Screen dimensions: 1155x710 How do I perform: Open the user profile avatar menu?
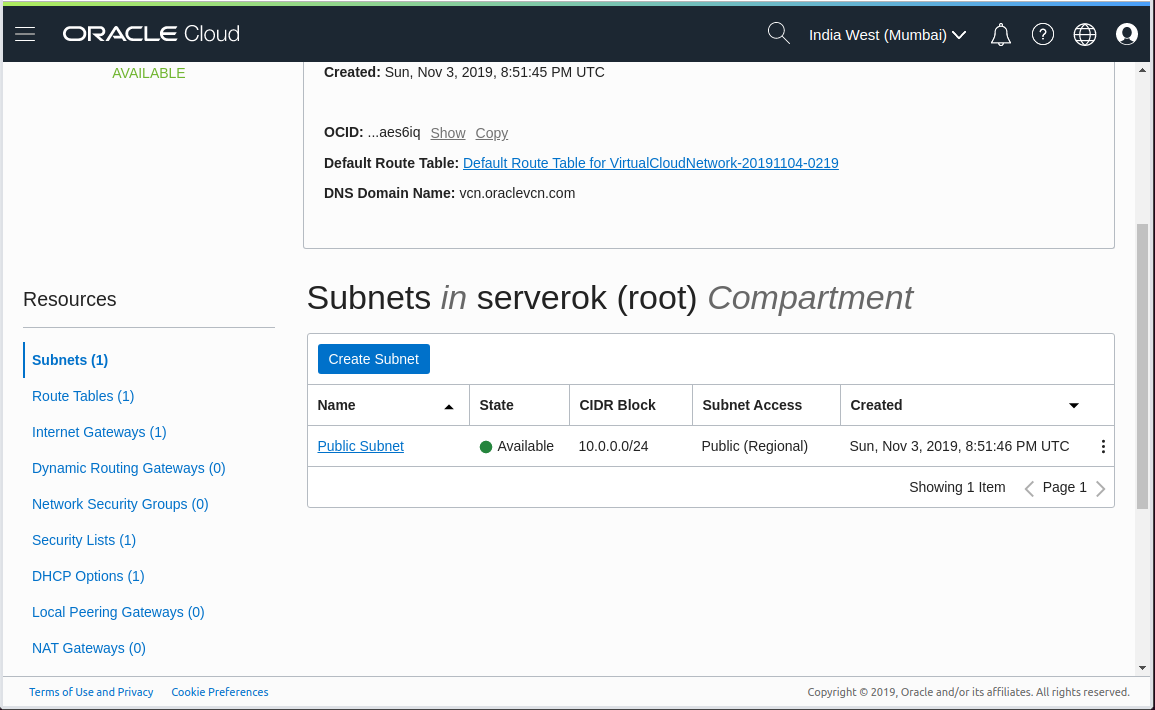pyautogui.click(x=1127, y=33)
